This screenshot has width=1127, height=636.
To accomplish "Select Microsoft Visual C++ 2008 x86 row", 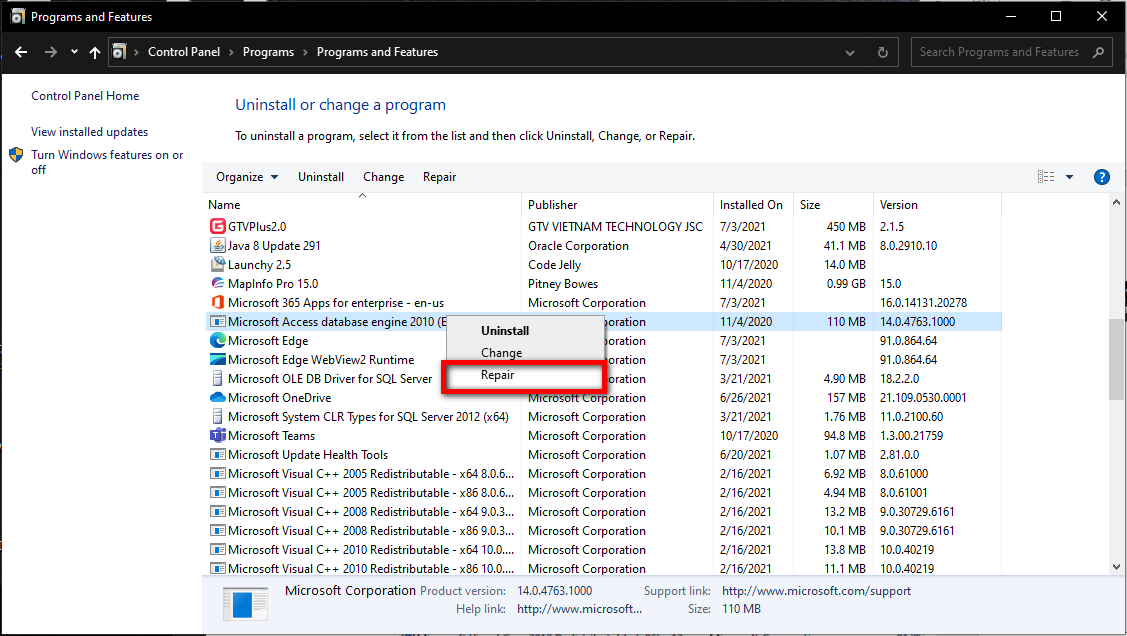I will click(604, 531).
